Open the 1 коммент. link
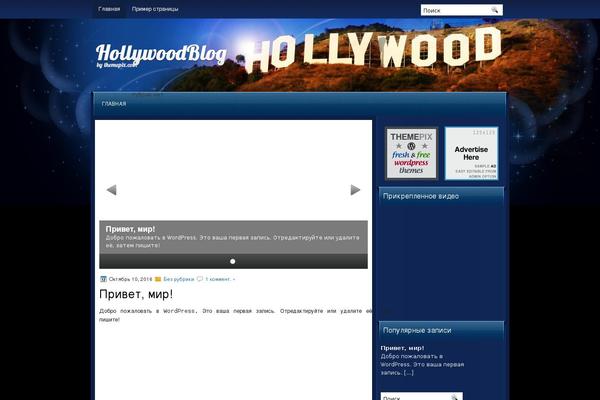Image resolution: width=600 pixels, height=400 pixels. [x=220, y=279]
